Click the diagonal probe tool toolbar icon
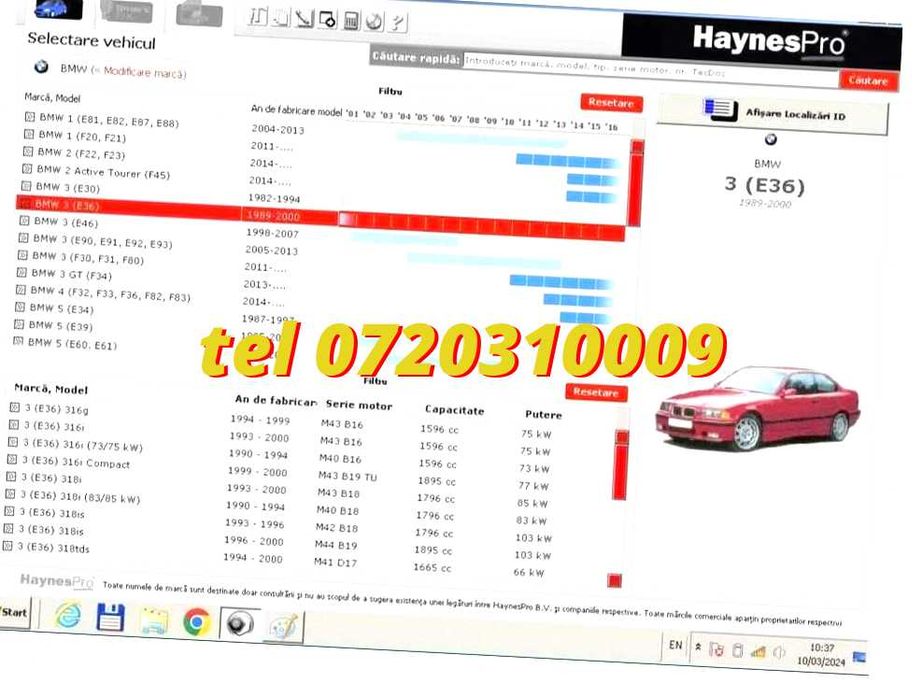 [304, 18]
